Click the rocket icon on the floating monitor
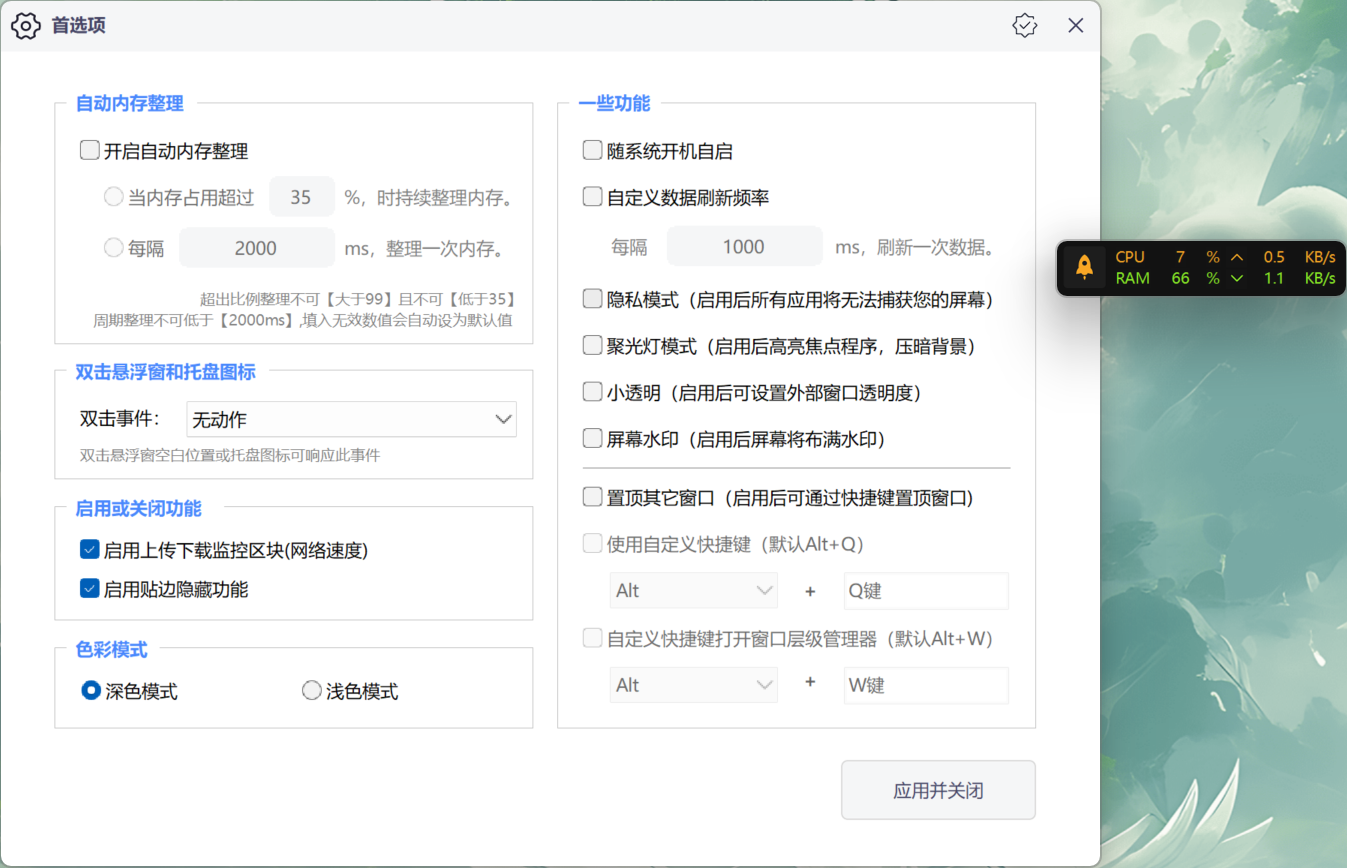 coord(1083,267)
